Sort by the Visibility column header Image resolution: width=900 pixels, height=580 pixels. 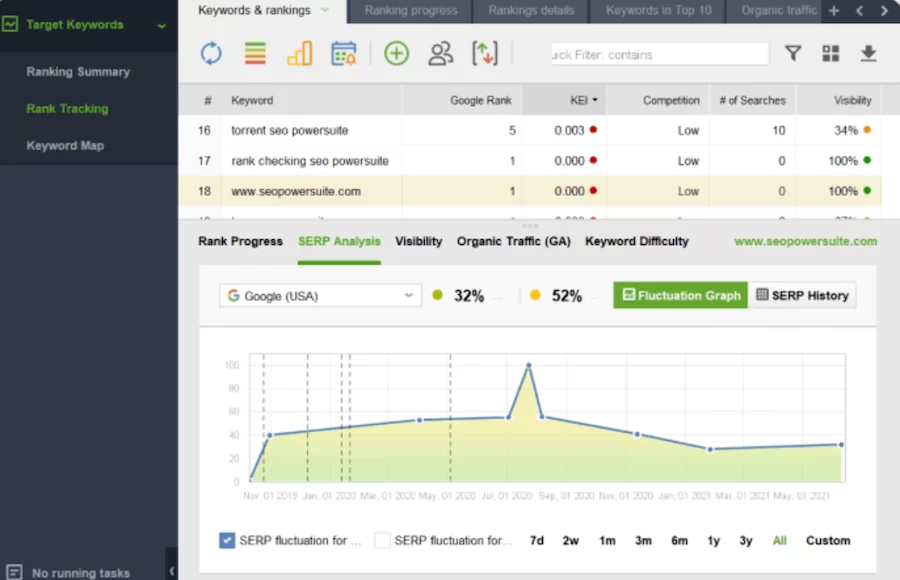pos(839,100)
